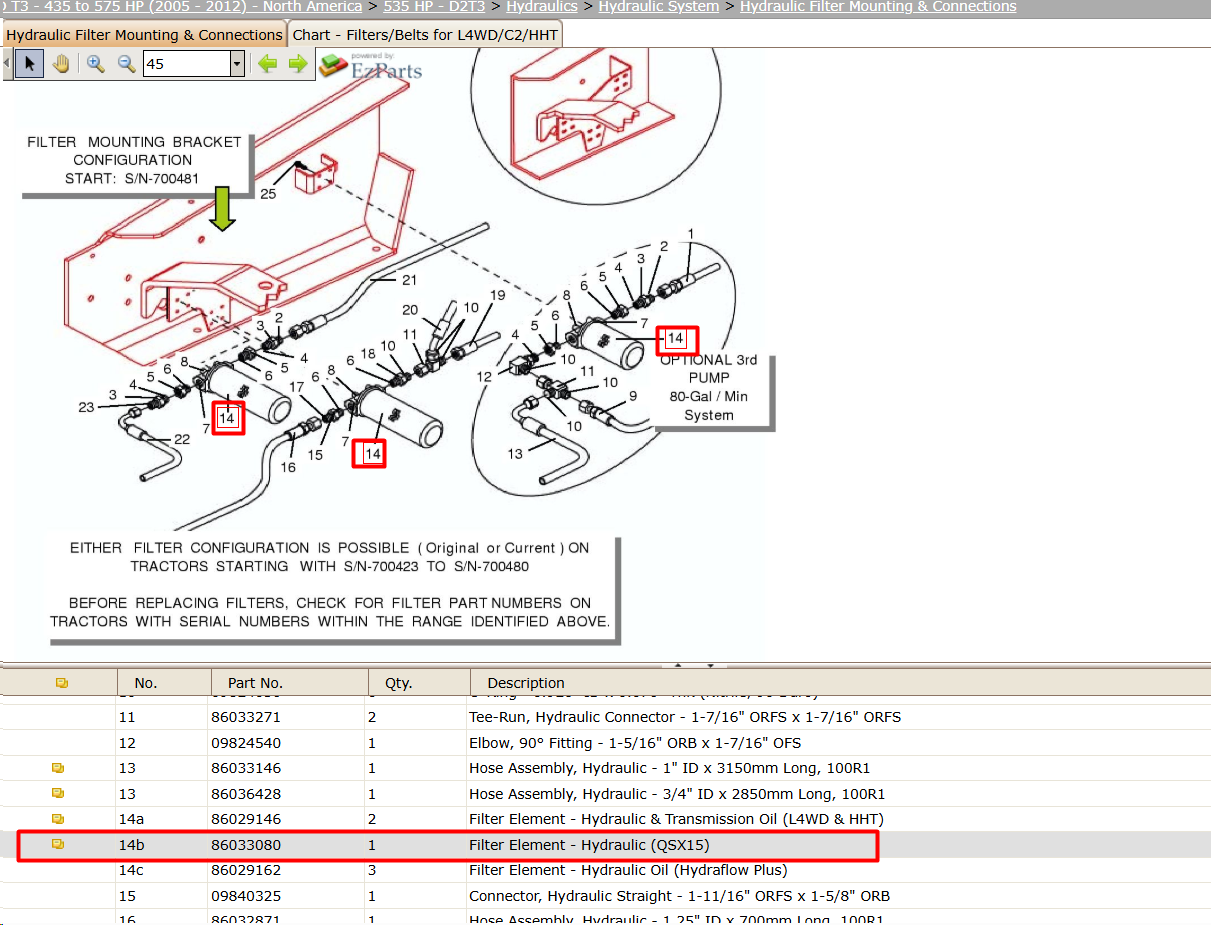Go to the Hydraulics breadcrumb link
Image resolution: width=1211 pixels, height=925 pixels.
pos(542,6)
